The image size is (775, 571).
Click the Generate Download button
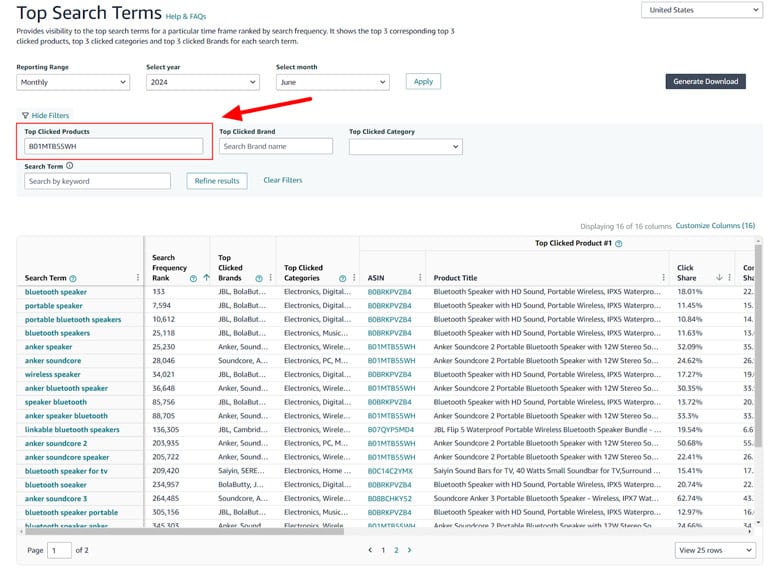[x=705, y=81]
